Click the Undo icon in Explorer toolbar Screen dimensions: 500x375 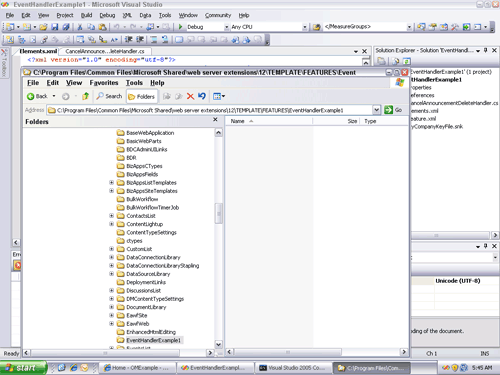coord(202,96)
